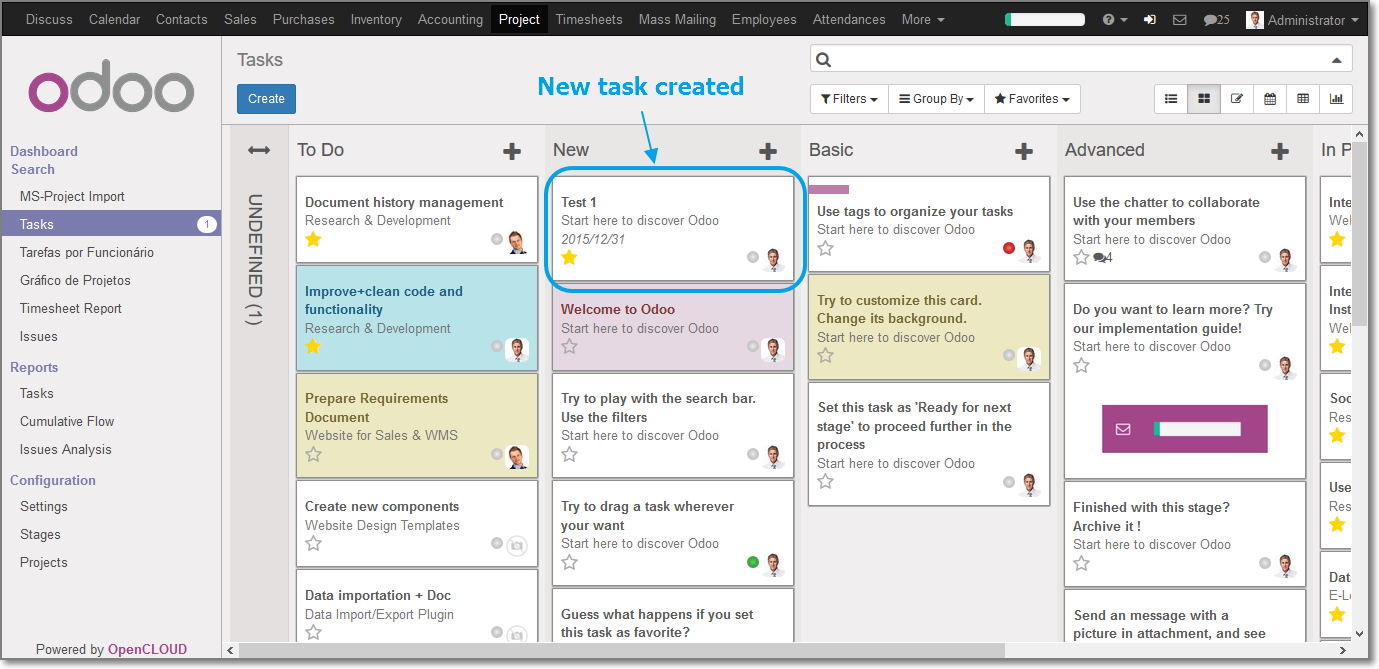
Task: Toggle green status dot on drag a task card
Action: coord(753,562)
